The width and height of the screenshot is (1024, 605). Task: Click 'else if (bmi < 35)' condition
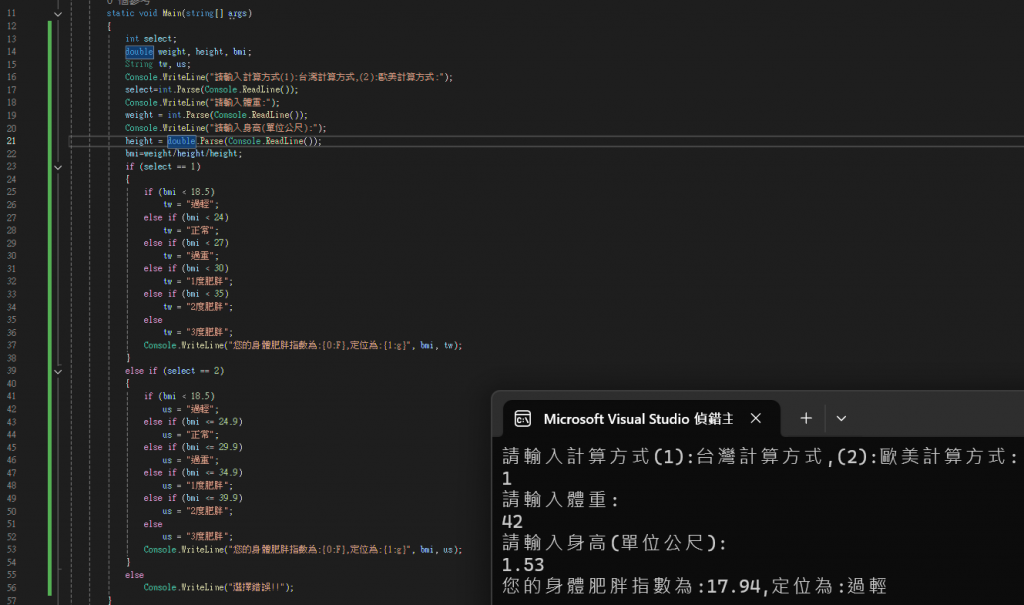tap(186, 294)
